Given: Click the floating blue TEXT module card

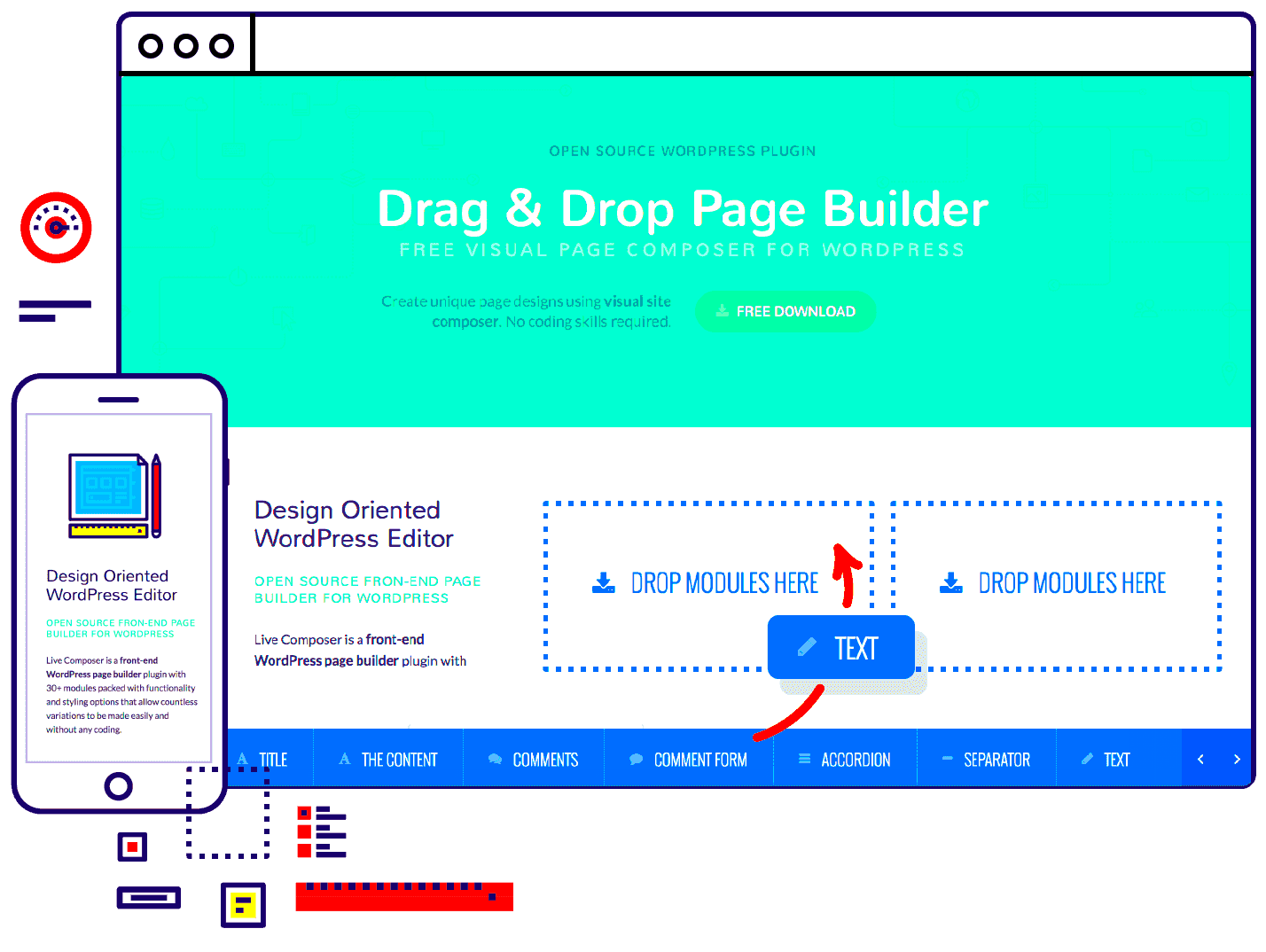Looking at the screenshot, I should pos(841,648).
